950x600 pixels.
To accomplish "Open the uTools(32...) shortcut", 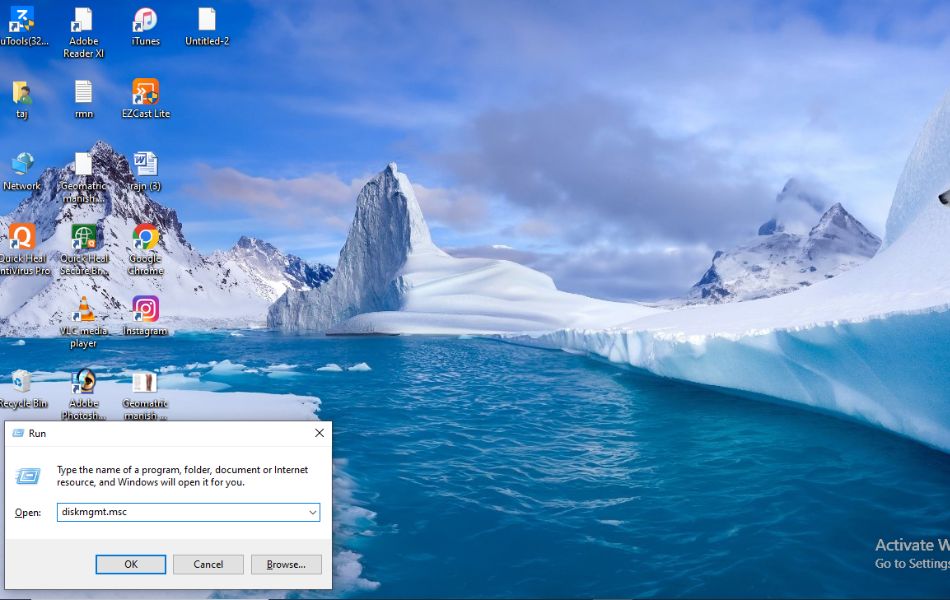I will [22, 18].
